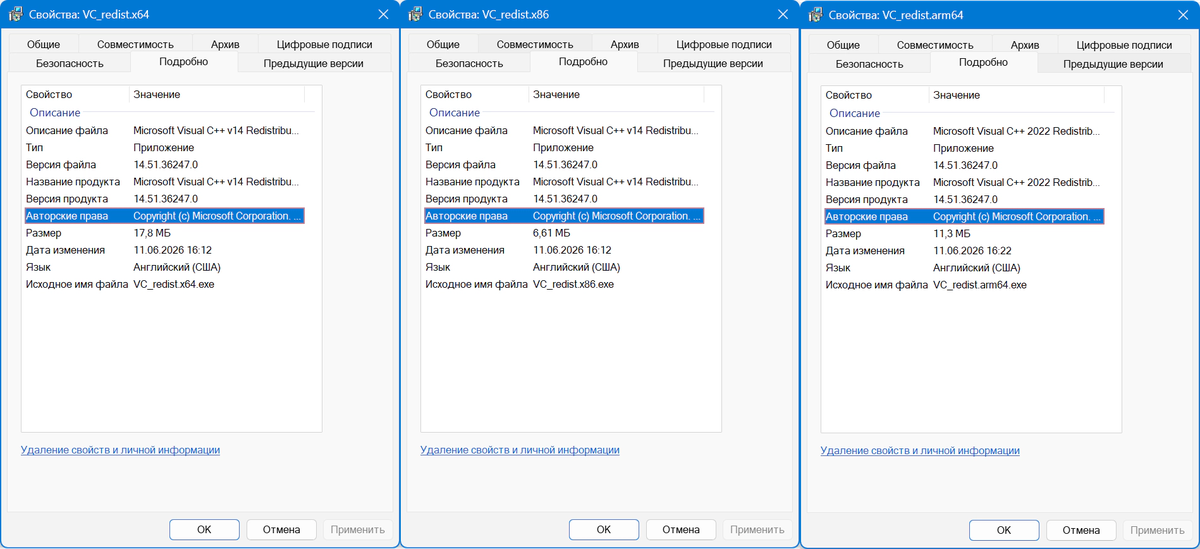Viewport: 1200px width, 549px height.
Task: Open Общие tab in VC_redist.x64 window
Action: point(43,44)
